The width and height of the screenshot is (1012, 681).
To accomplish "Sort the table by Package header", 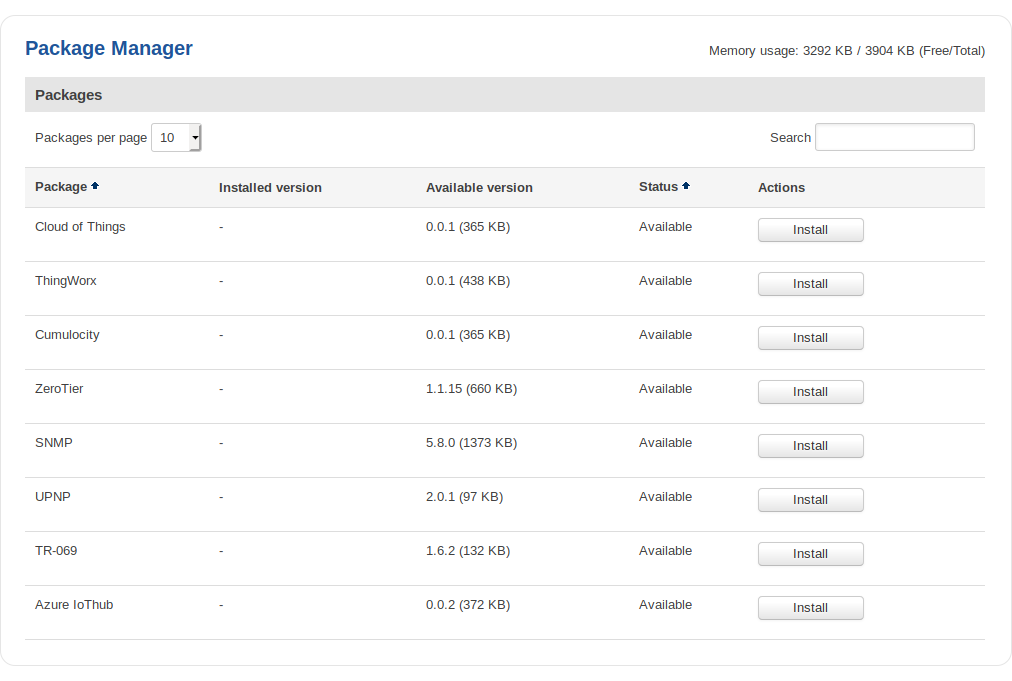I will tap(61, 187).
